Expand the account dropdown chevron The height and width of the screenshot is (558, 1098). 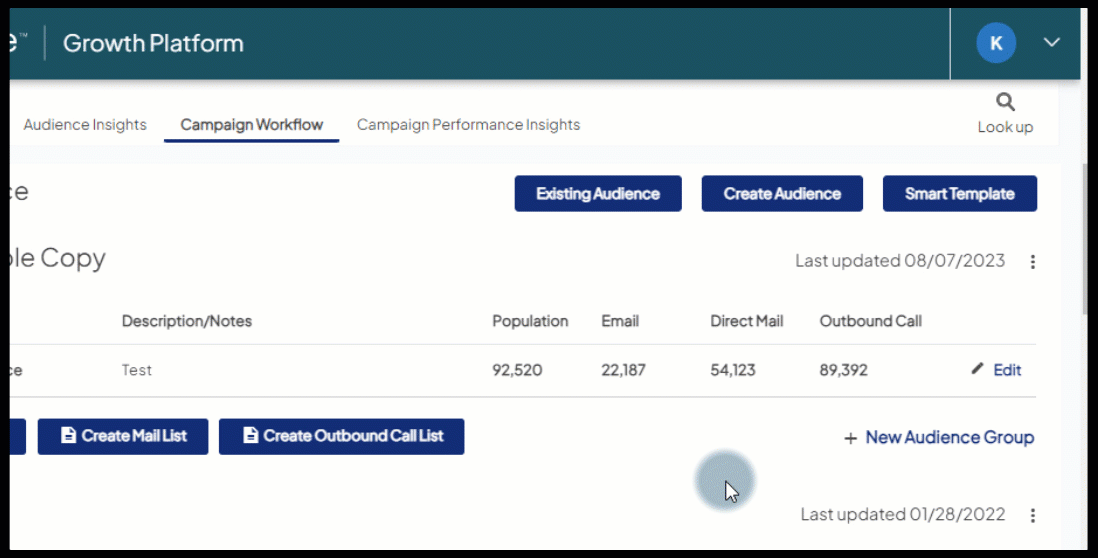click(1051, 43)
